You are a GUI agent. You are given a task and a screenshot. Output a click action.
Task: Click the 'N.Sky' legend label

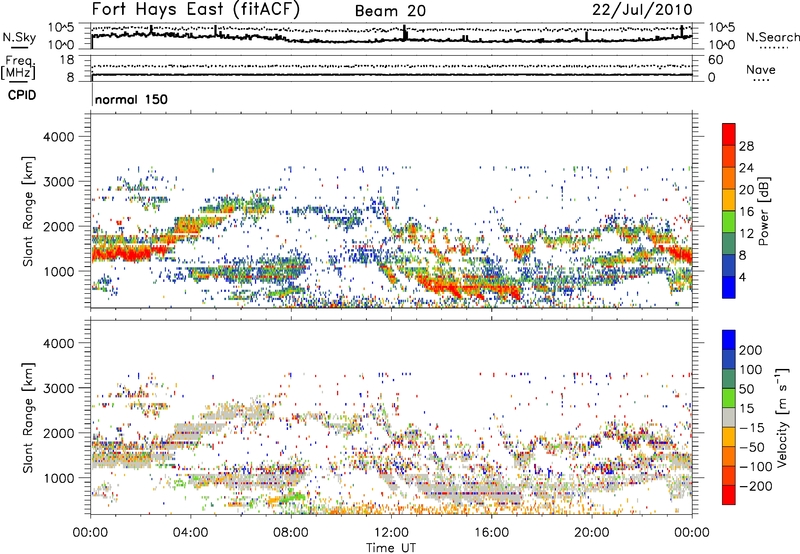(x=19, y=37)
